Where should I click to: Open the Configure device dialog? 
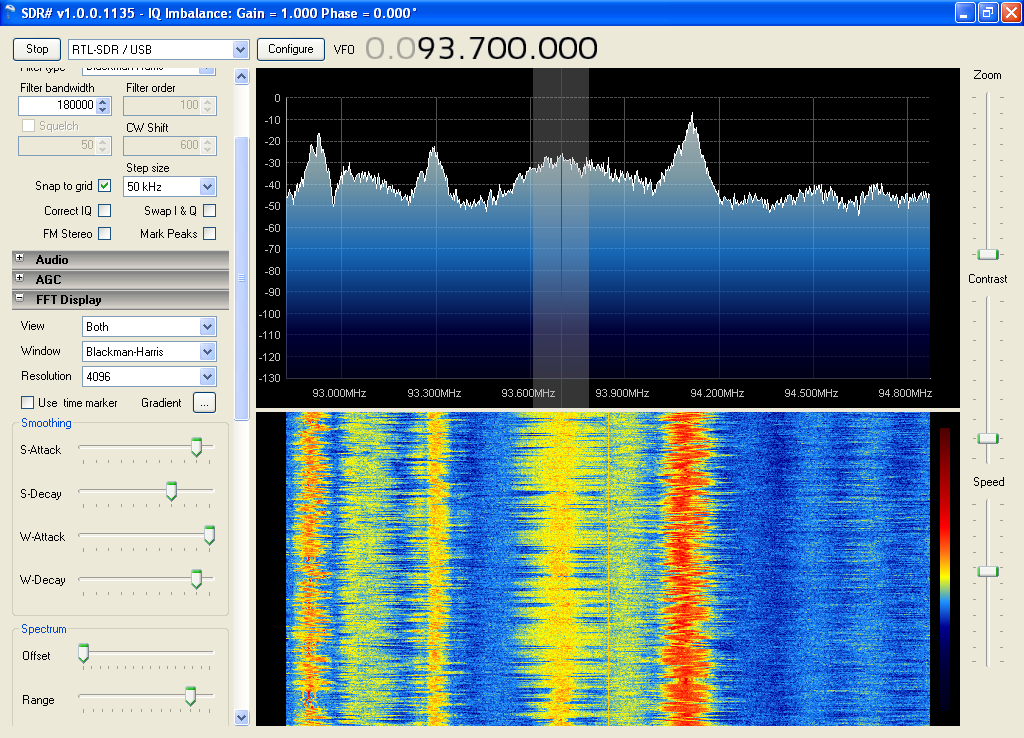click(x=290, y=49)
